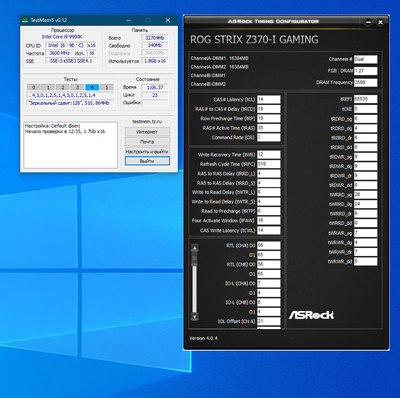Image resolution: width=400 pixels, height=398 pixels.
Task: Click the tREFI value field
Action: 366,99
